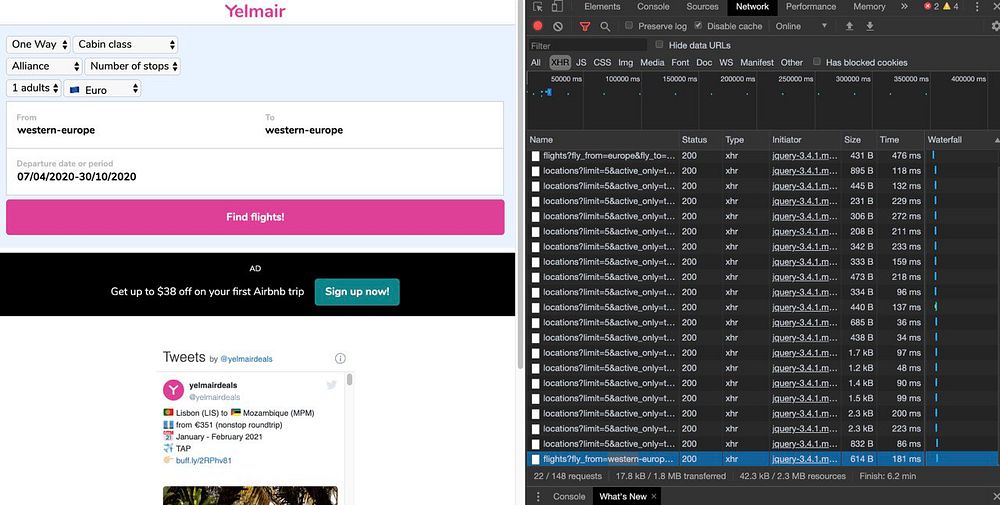Toggle the device toolbar icon
The width and height of the screenshot is (1000, 505).
(x=557, y=6)
